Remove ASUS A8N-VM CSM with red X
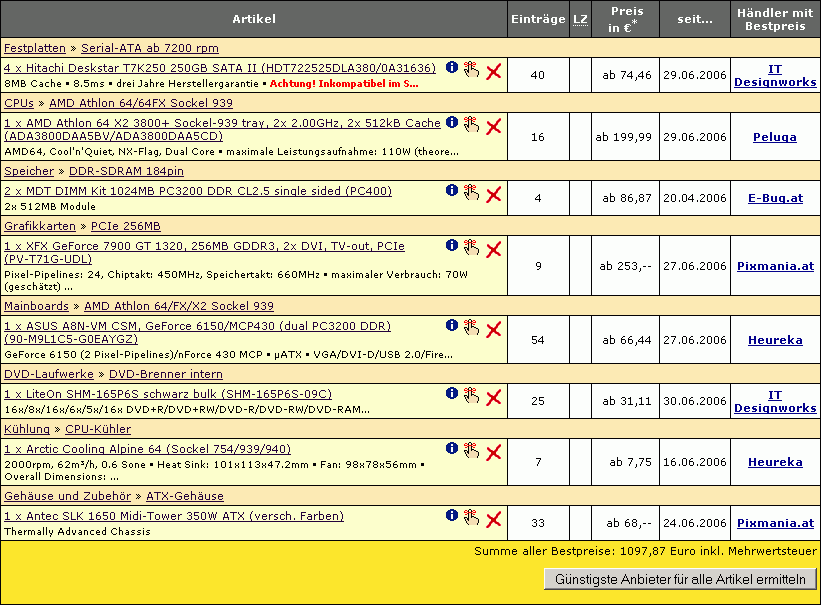The width and height of the screenshot is (821, 605). (493, 330)
